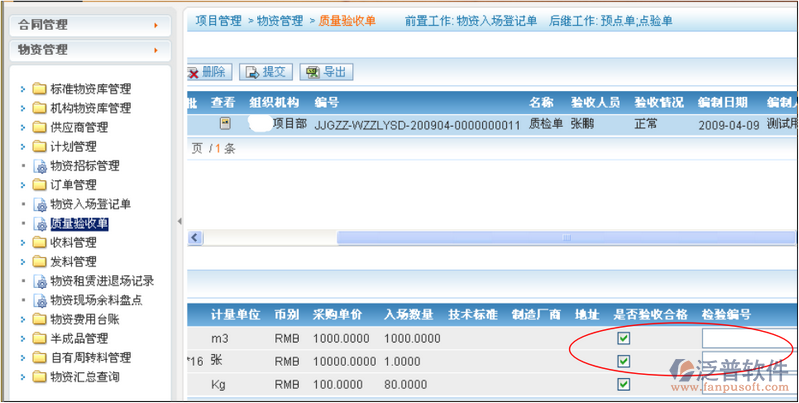The width and height of the screenshot is (799, 403).
Task: Click the horizontal scrollbar thumb under the list
Action: coord(565,238)
